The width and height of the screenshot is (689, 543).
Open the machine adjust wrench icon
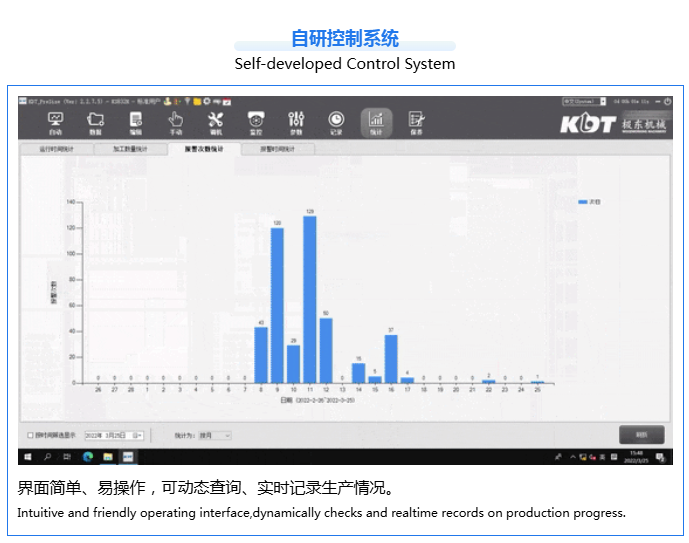(x=215, y=122)
